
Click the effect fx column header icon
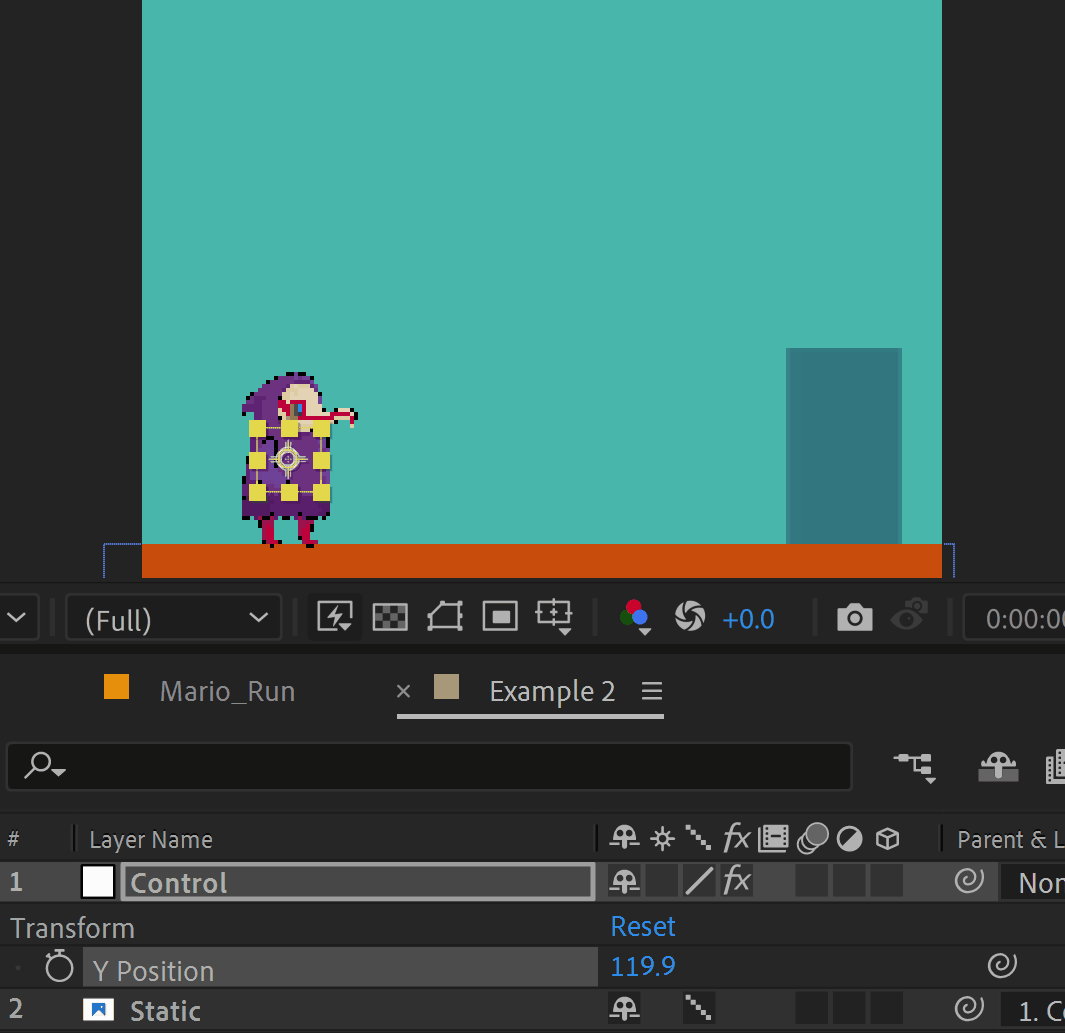coord(736,837)
